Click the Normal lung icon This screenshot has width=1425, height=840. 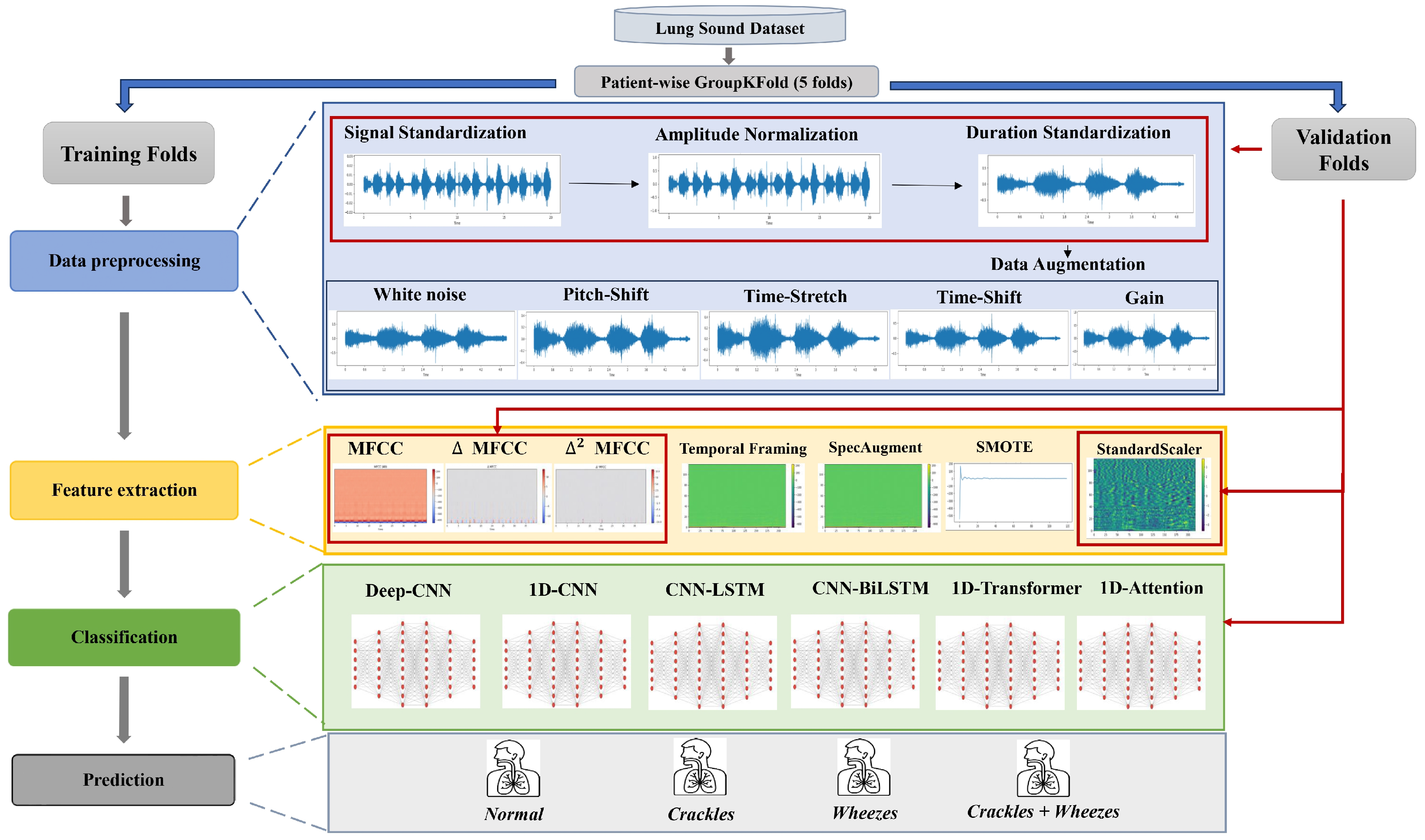tap(513, 769)
